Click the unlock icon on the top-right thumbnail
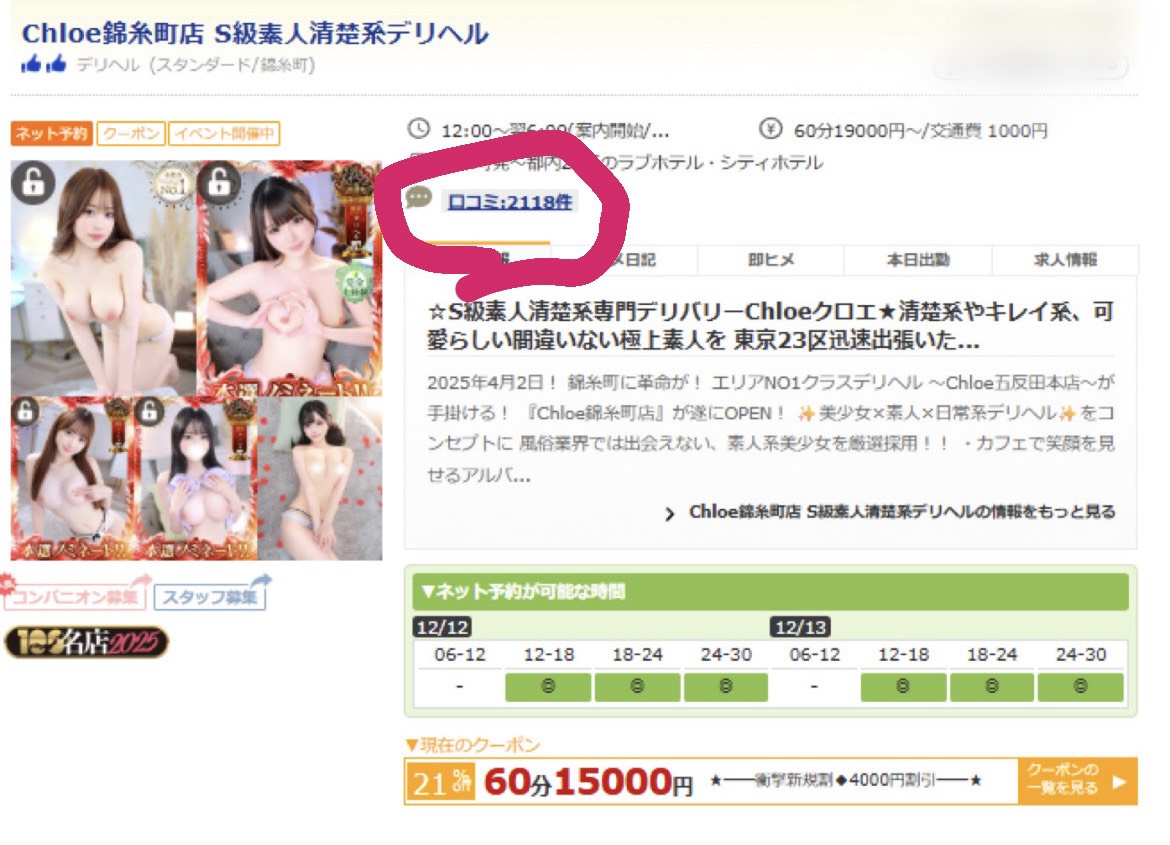The image size is (1170, 845). pyautogui.click(x=218, y=182)
